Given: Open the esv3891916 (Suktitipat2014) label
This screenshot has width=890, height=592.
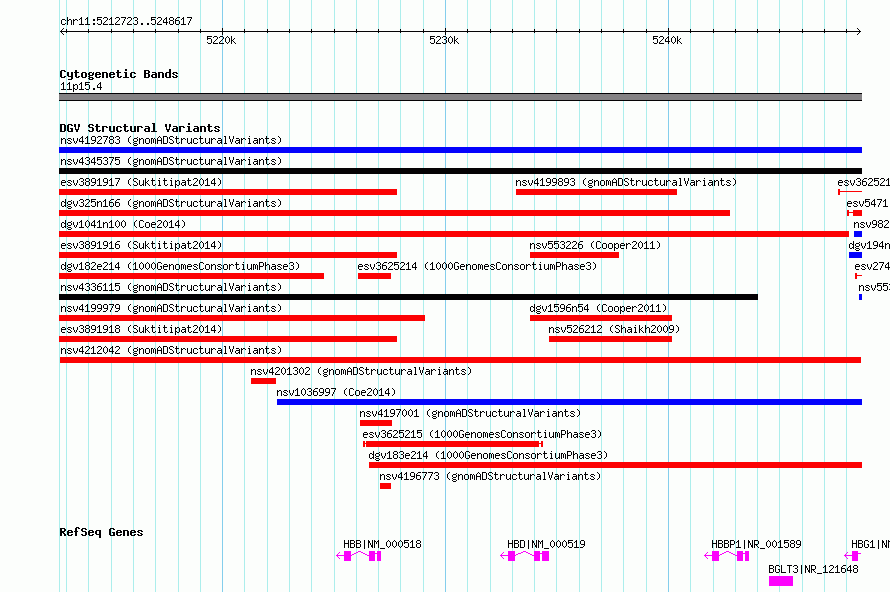Looking at the screenshot, I should (141, 245).
